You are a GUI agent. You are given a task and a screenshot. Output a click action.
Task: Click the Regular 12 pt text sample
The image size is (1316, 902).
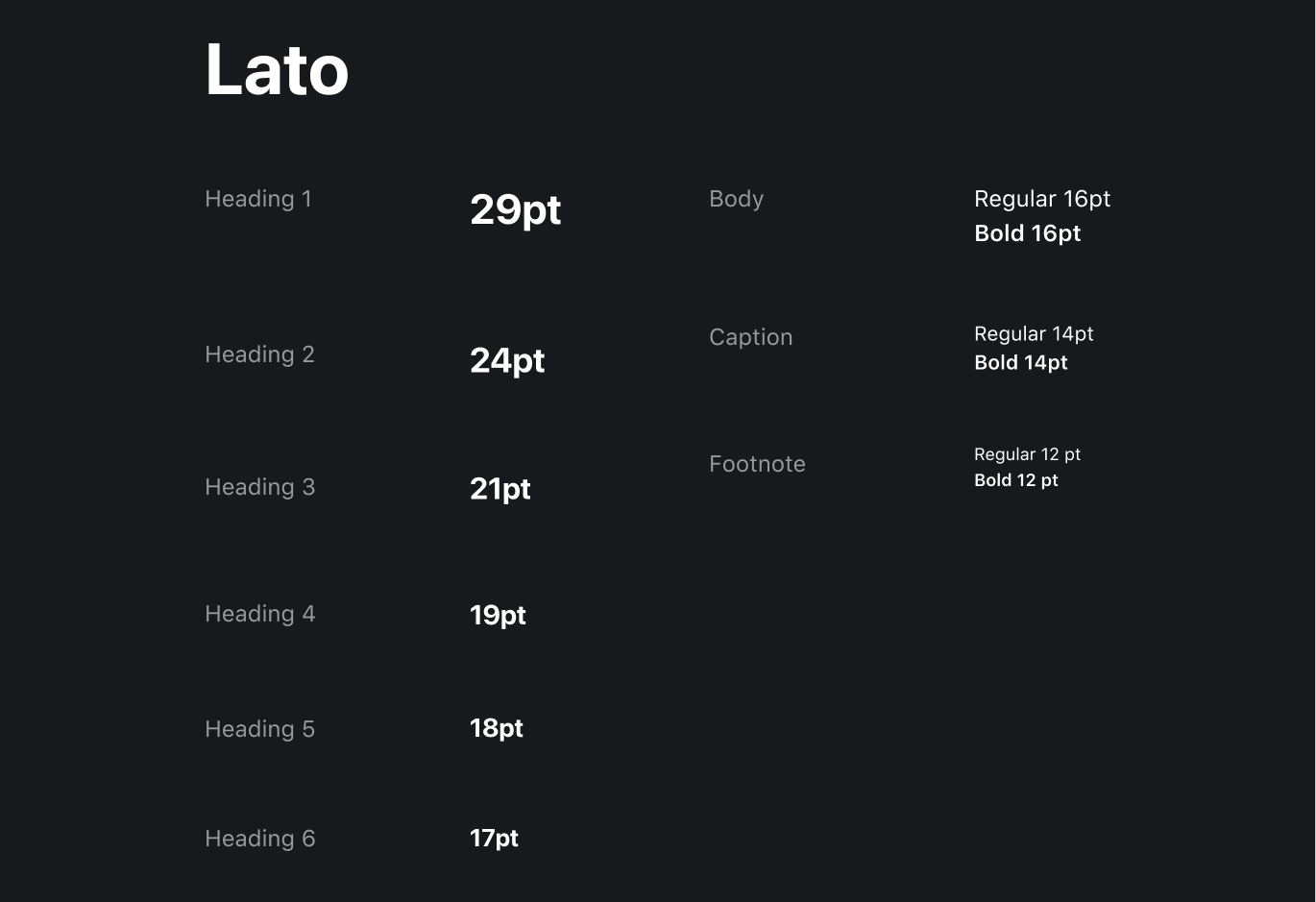tap(1027, 454)
